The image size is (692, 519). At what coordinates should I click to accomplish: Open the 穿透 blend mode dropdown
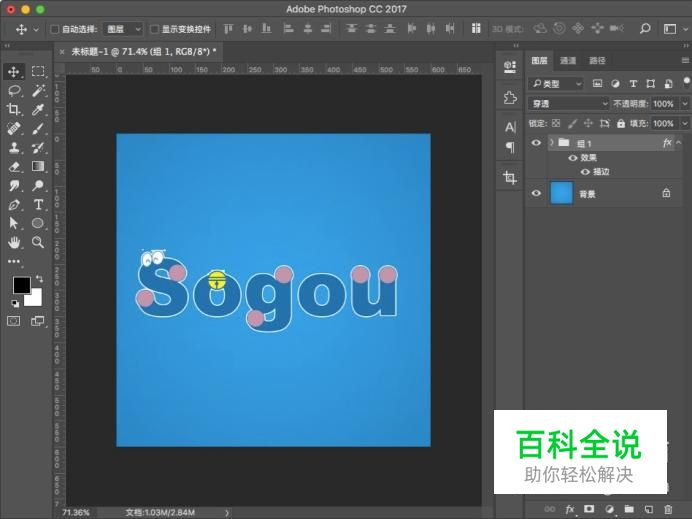click(x=569, y=104)
